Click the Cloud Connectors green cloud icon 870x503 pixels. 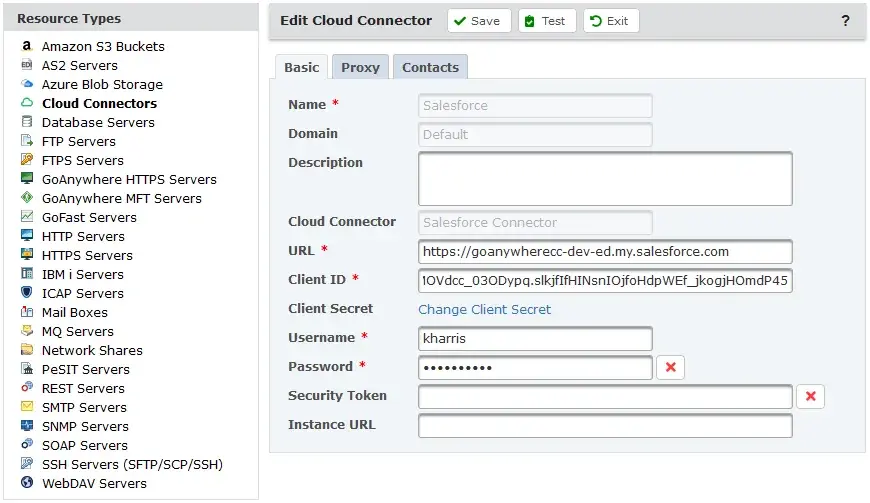(x=27, y=103)
